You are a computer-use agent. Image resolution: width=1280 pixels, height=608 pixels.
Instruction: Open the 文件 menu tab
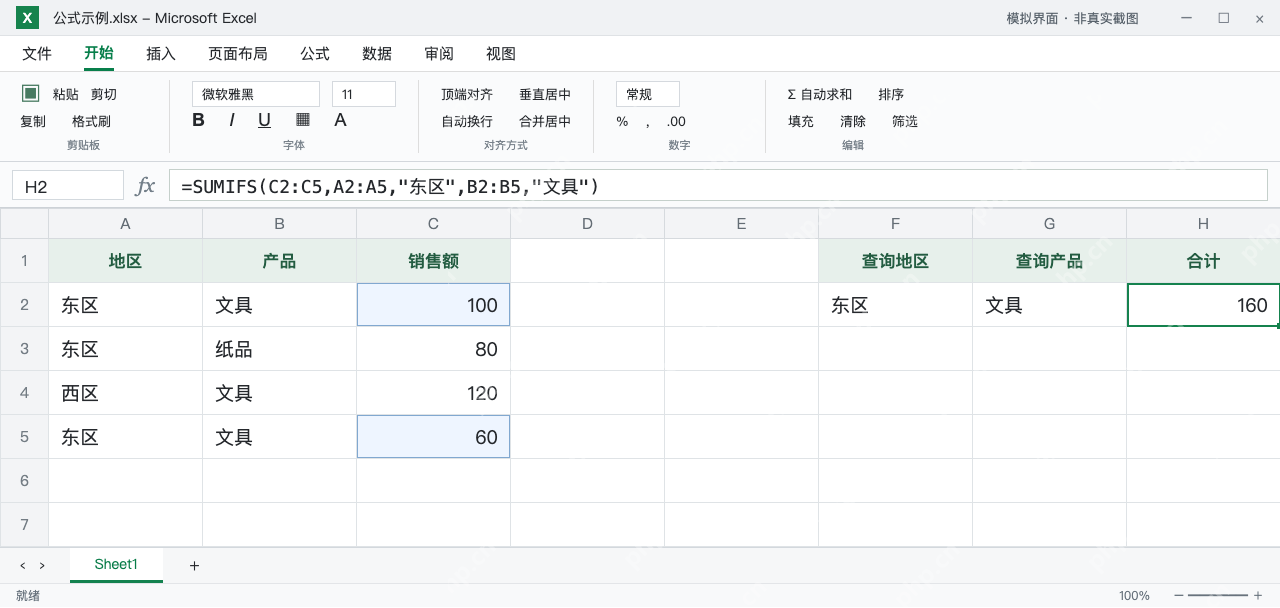(37, 54)
